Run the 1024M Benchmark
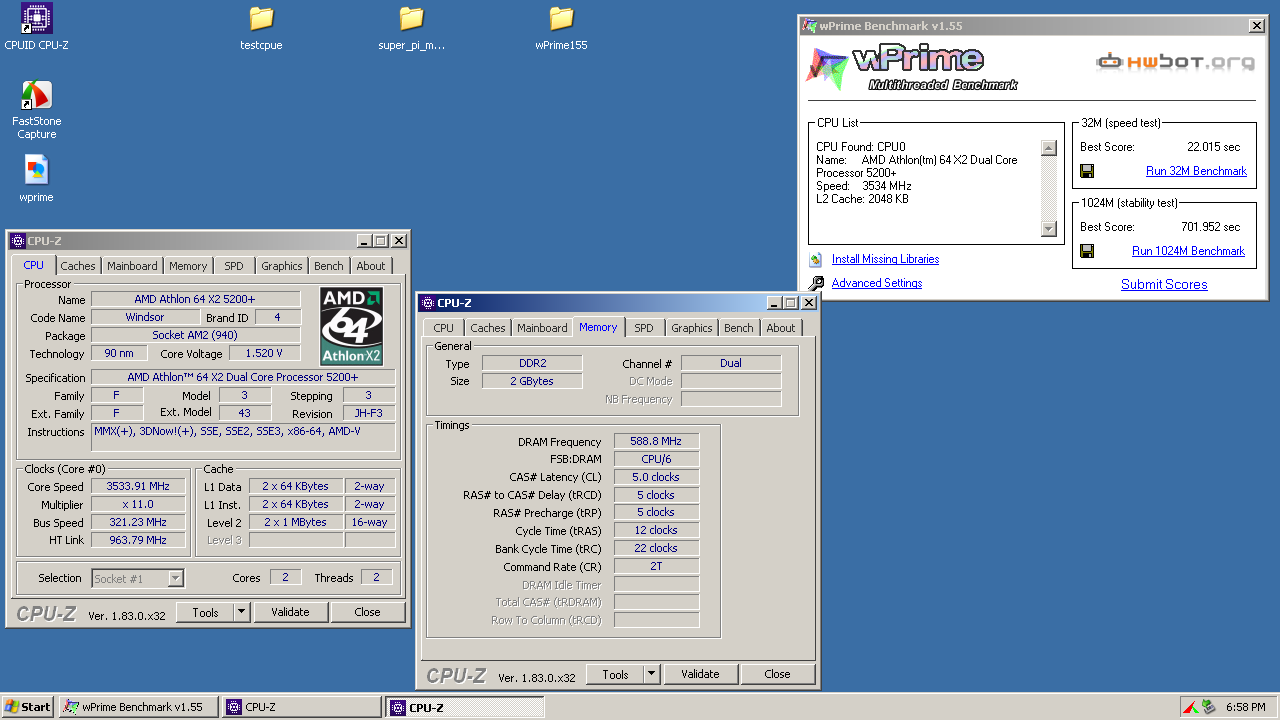Screen dimensions: 1280x720 [x=1188, y=251]
